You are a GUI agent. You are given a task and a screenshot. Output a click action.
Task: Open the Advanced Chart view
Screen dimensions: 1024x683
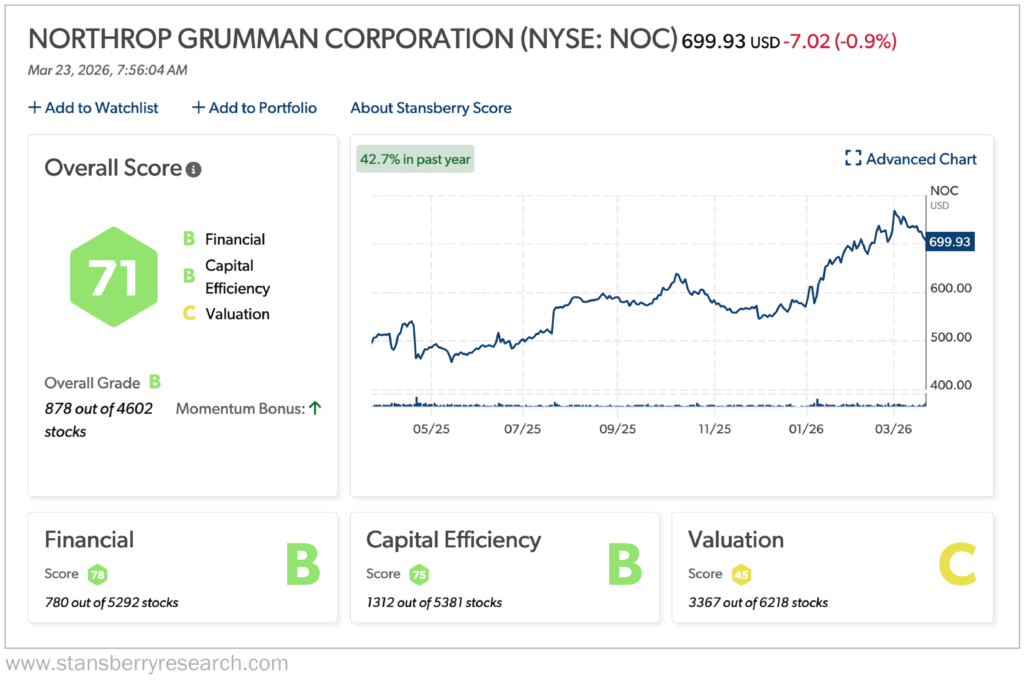pyautogui.click(x=910, y=159)
